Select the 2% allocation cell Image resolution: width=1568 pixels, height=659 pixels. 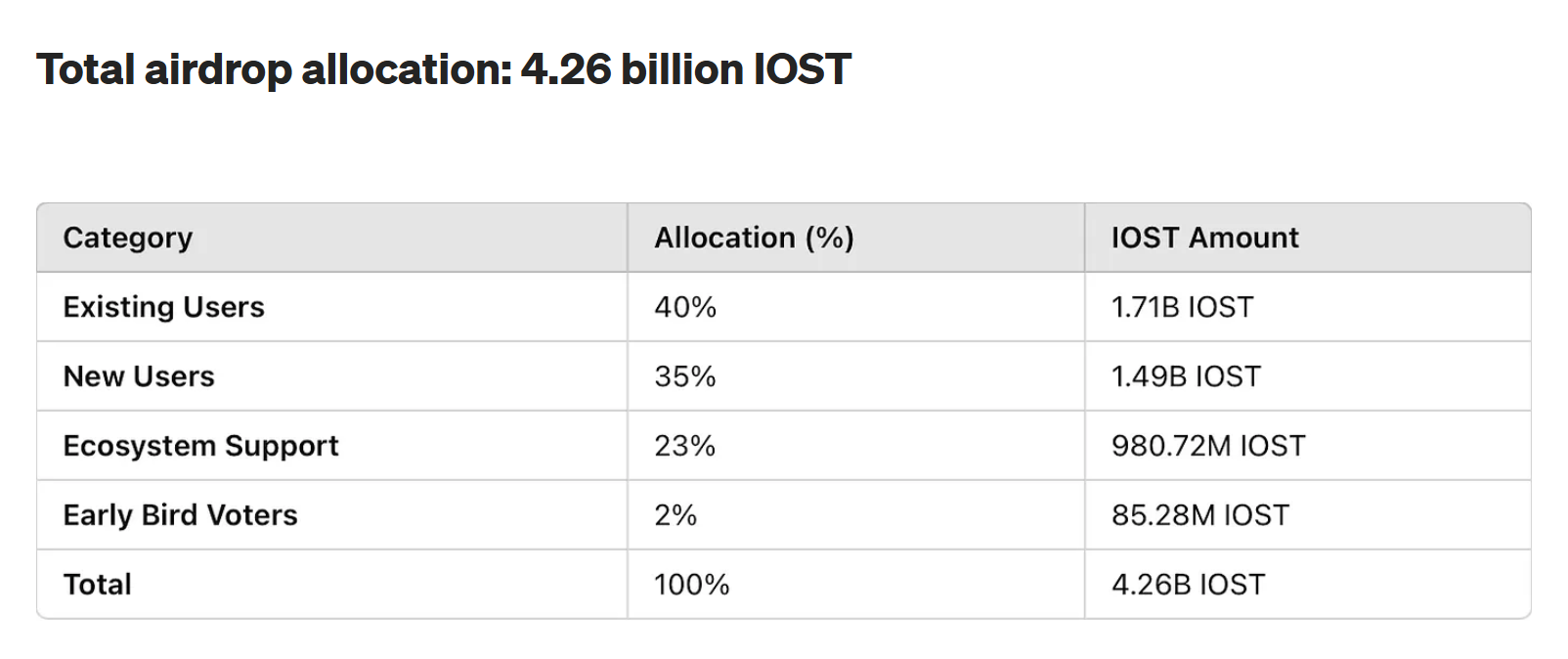pos(675,515)
